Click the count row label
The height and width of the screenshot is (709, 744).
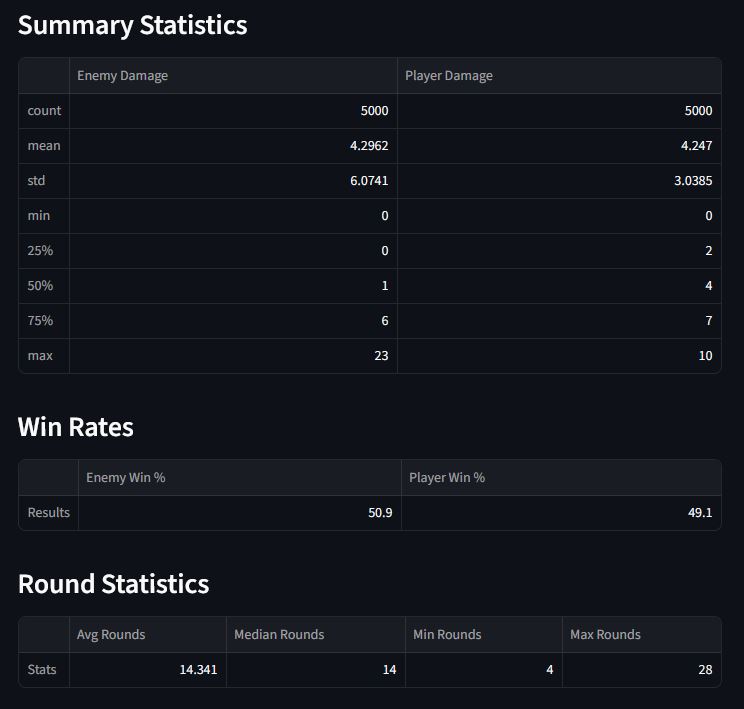44,111
